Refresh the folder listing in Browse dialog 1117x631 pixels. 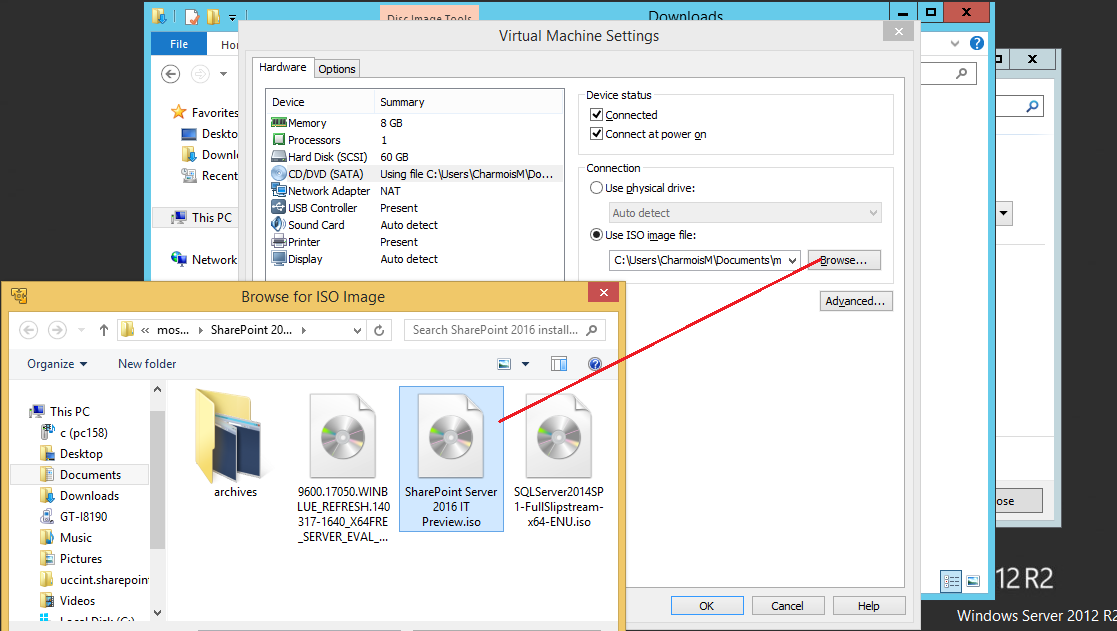[379, 330]
